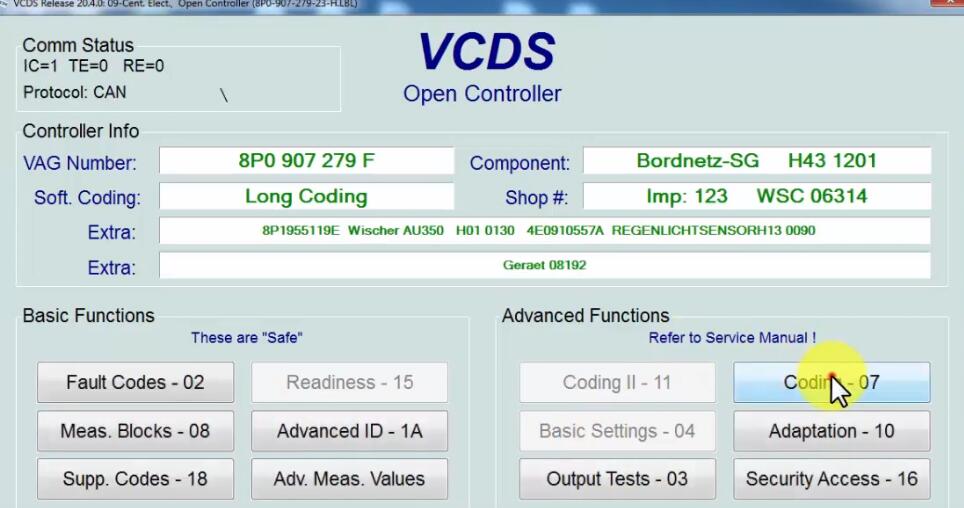Open Security Access - 16
This screenshot has width=964, height=508.
coord(832,479)
